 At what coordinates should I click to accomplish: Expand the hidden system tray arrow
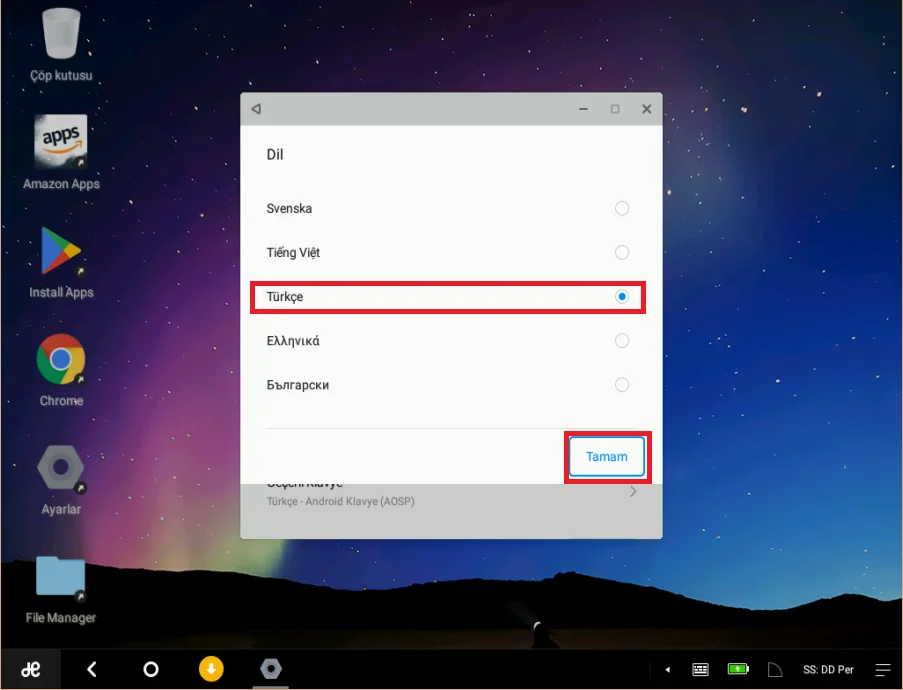pyautogui.click(x=668, y=669)
